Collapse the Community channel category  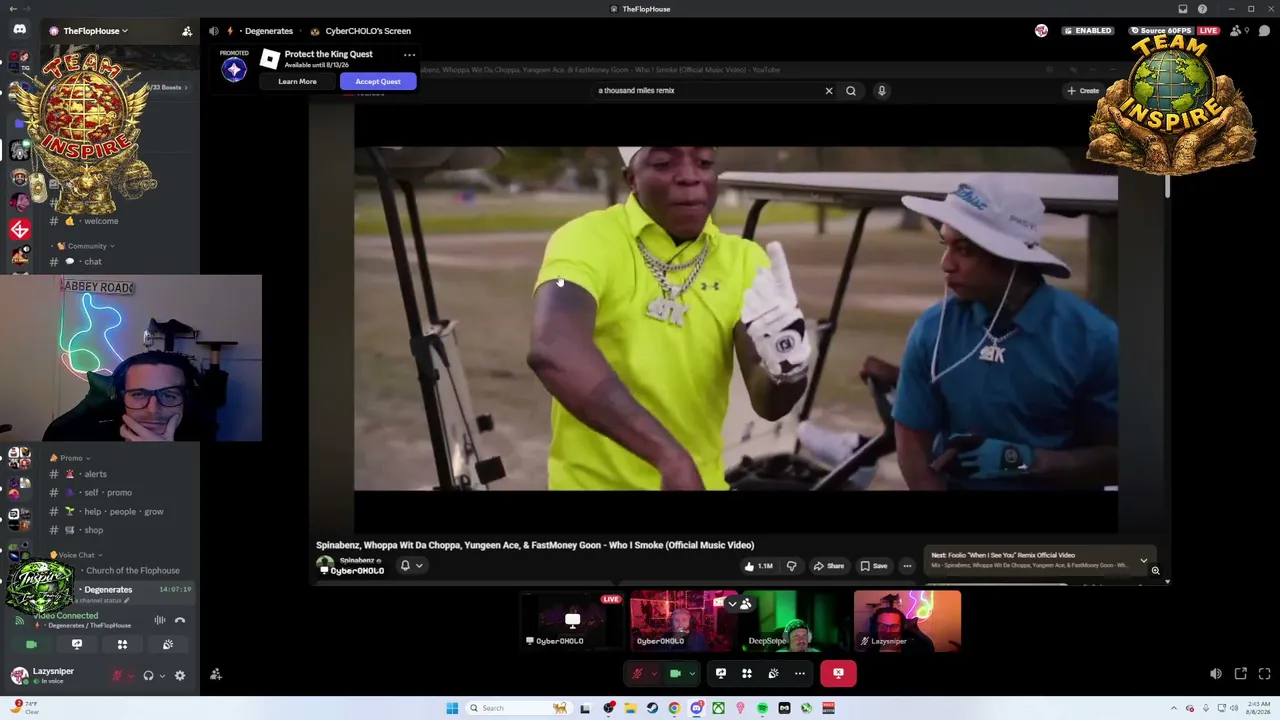pyautogui.click(x=87, y=246)
